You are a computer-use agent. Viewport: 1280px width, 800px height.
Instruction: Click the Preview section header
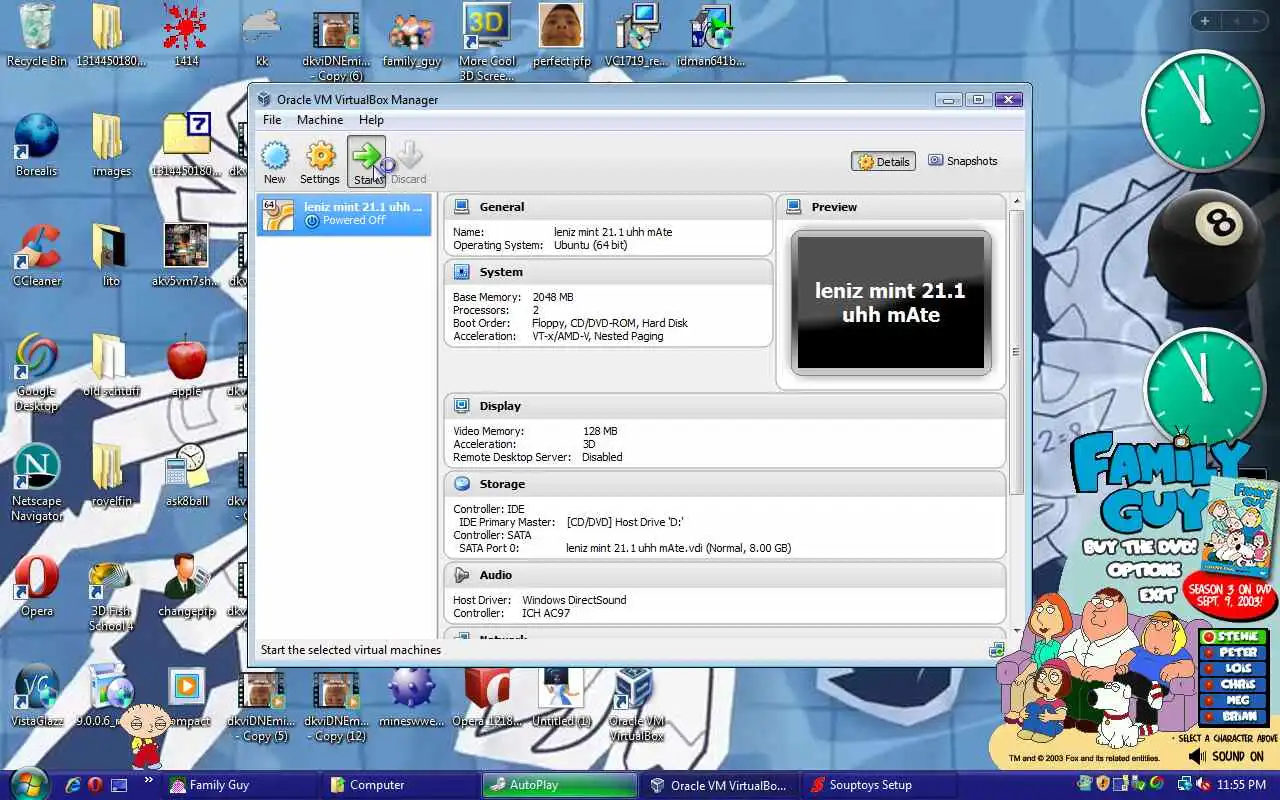(891, 207)
